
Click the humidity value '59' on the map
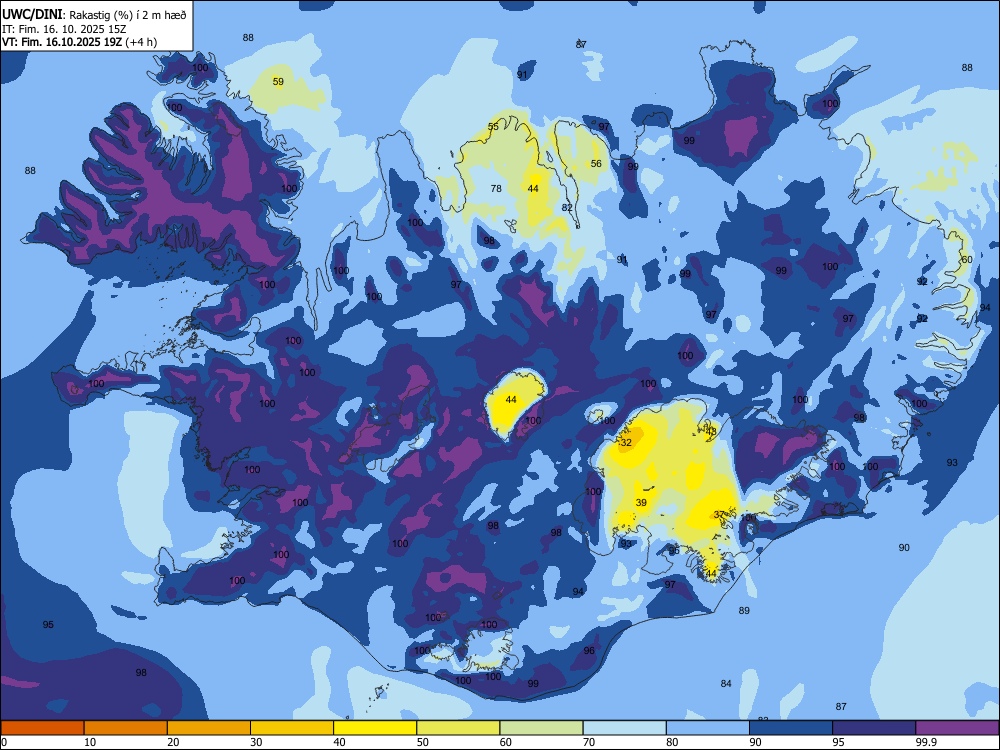coord(278,82)
